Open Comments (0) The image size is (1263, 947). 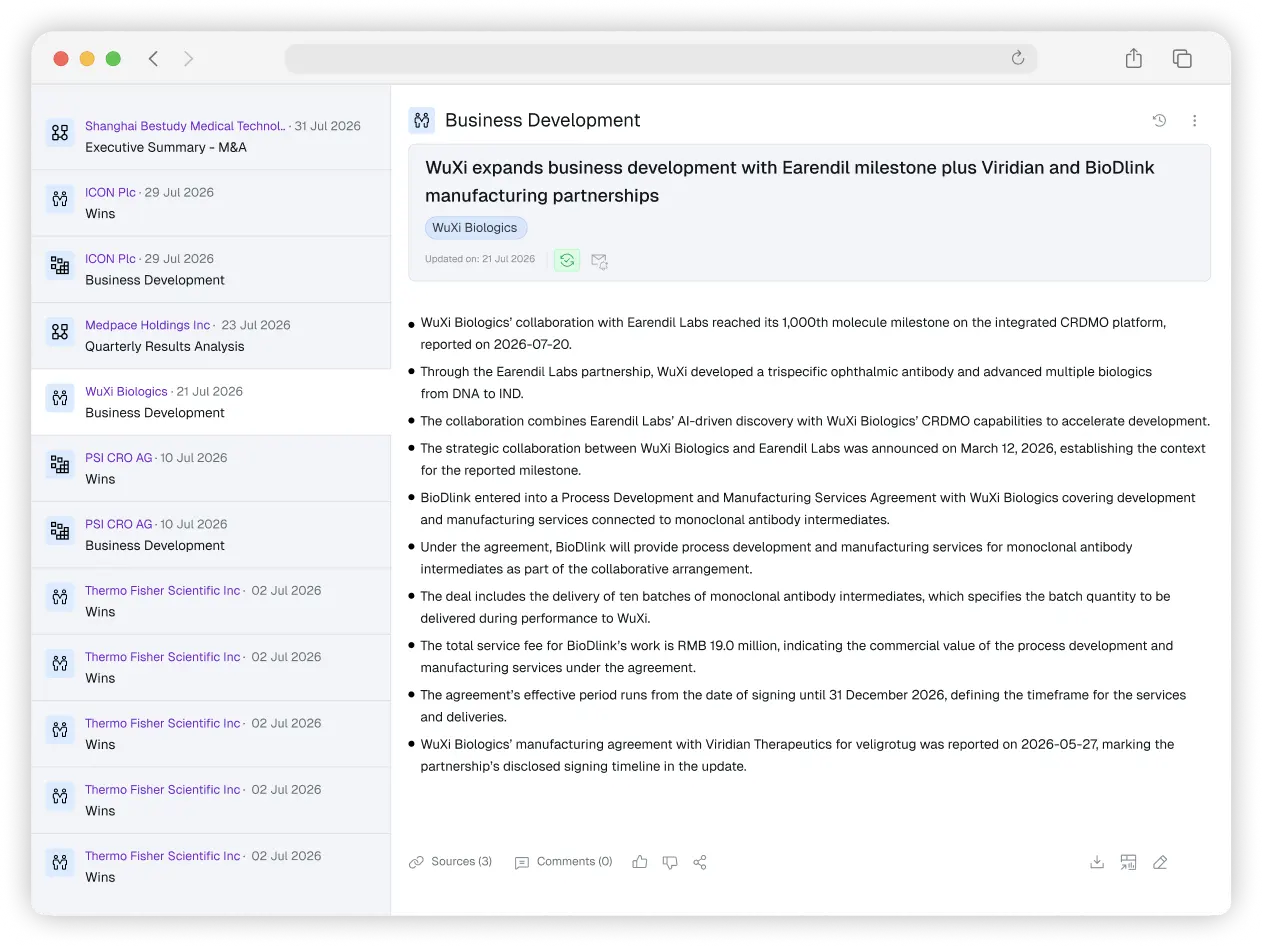563,862
